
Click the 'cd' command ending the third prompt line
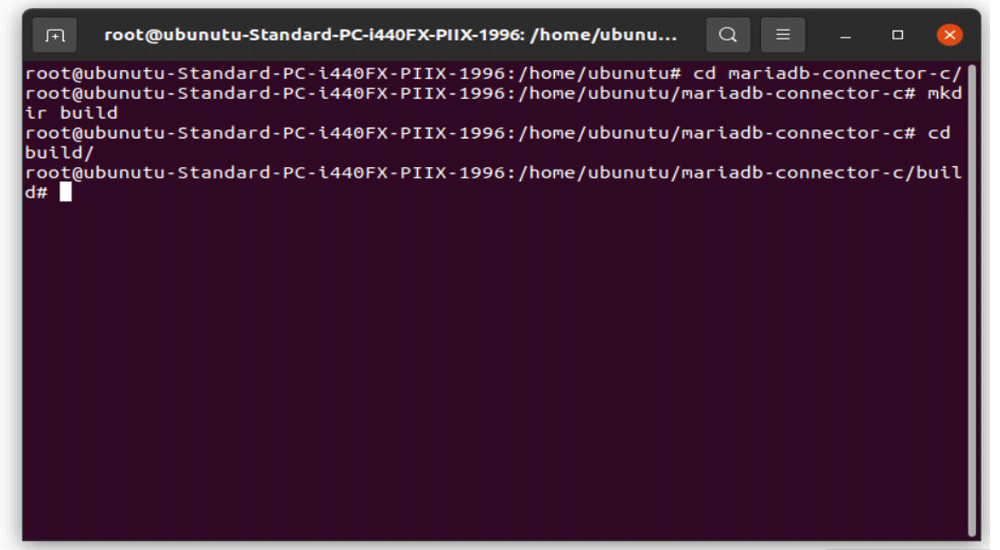click(939, 133)
